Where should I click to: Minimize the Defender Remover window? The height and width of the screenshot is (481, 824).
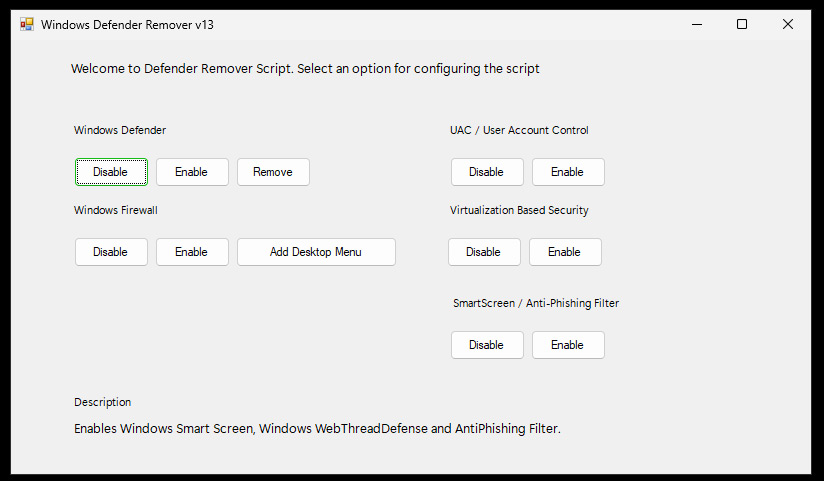pos(697,24)
